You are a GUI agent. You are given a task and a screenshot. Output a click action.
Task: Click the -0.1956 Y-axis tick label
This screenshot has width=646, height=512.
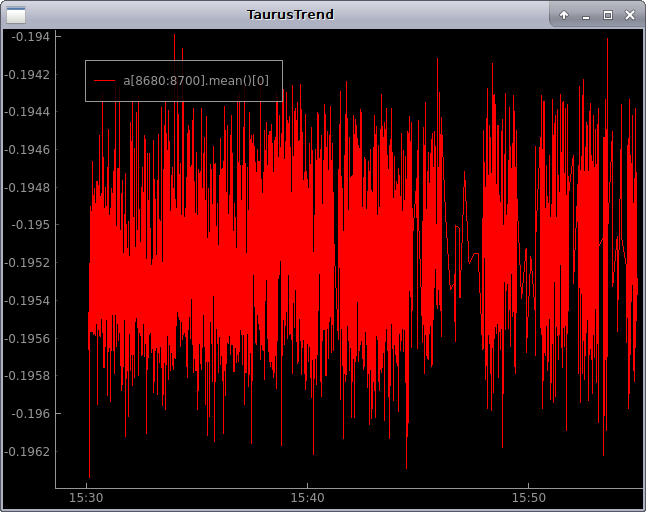pyautogui.click(x=30, y=338)
